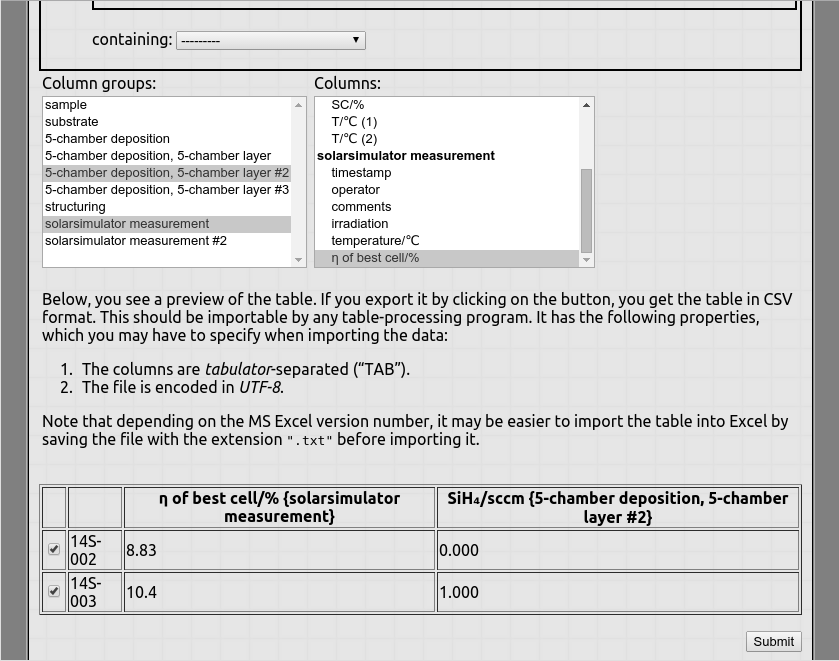Select 'temperature/°C' column
This screenshot has height=661, width=839.
pyautogui.click(x=447, y=241)
